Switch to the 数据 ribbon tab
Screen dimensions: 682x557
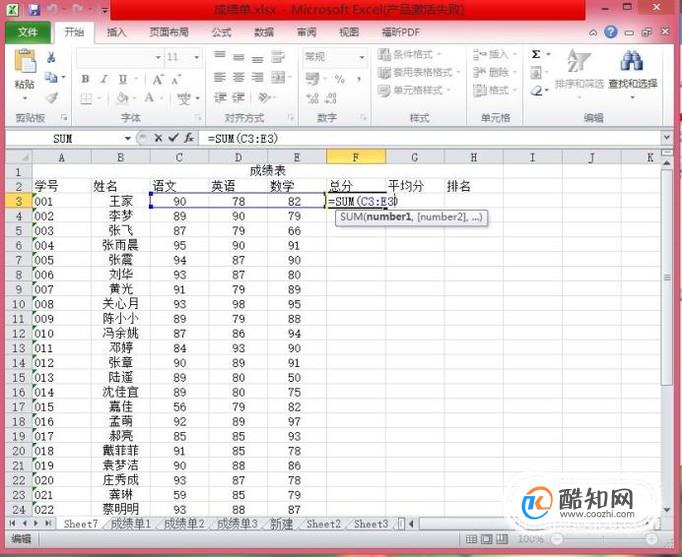(264, 32)
